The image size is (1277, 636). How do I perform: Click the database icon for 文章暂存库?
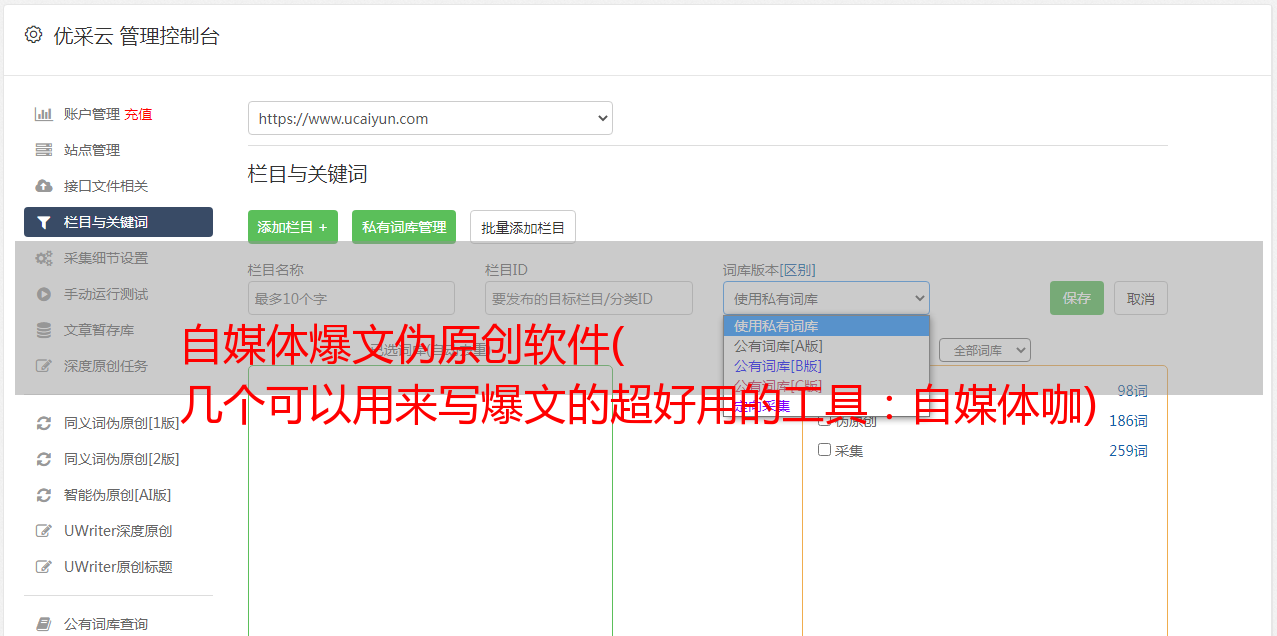point(44,330)
